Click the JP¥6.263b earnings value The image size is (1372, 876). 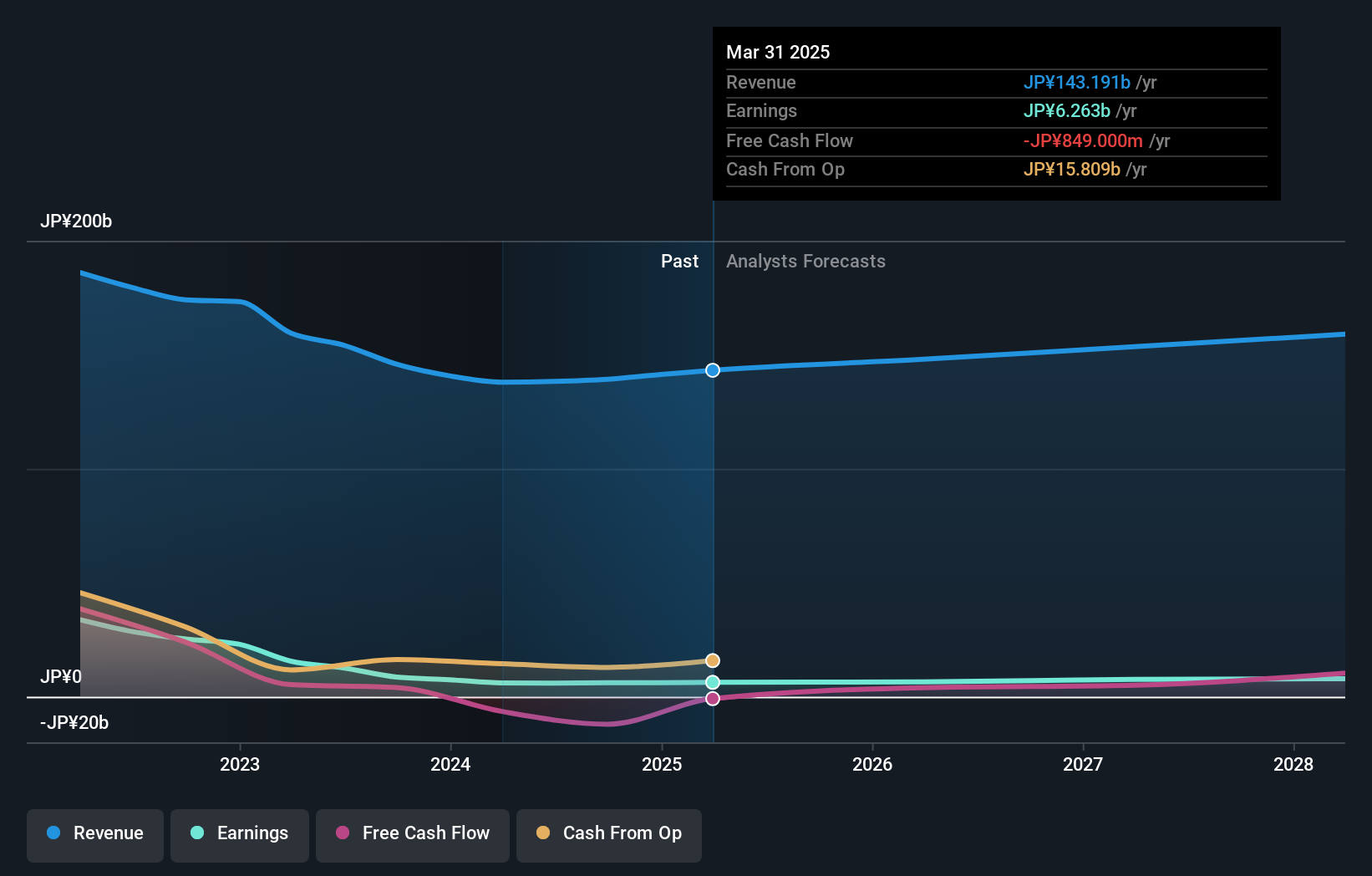[1067, 111]
